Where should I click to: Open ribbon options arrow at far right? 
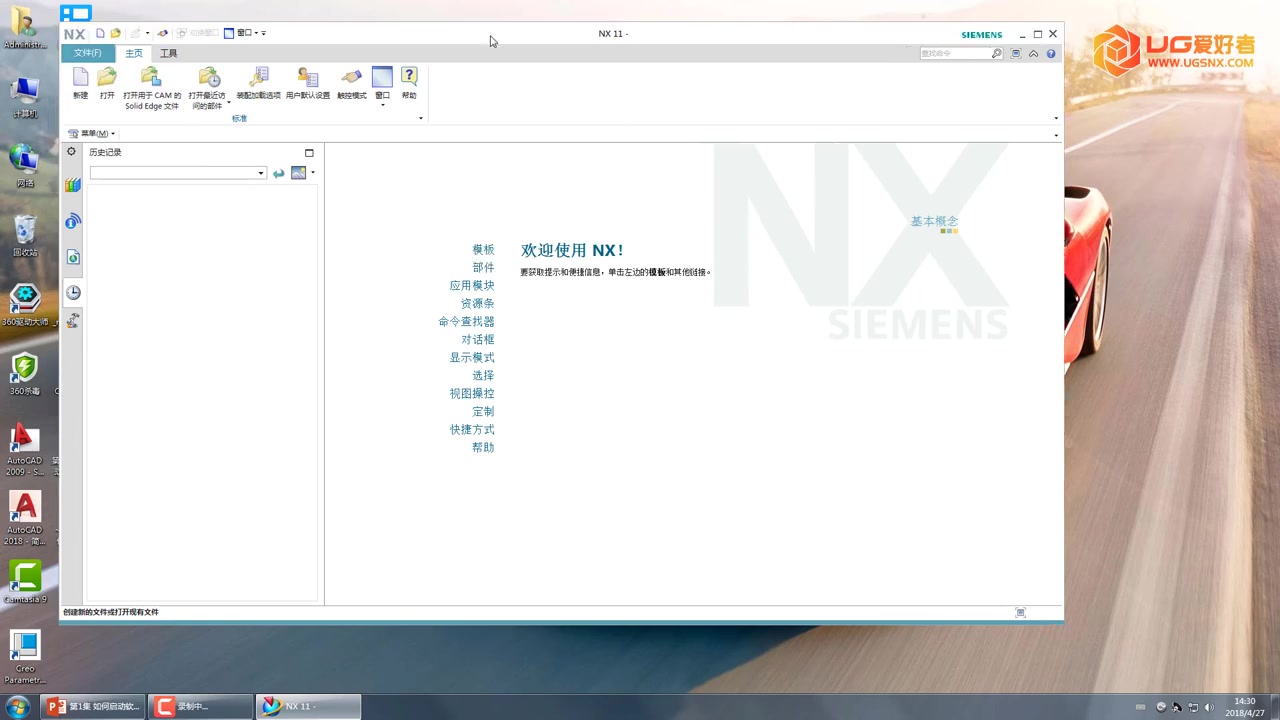(x=1056, y=118)
